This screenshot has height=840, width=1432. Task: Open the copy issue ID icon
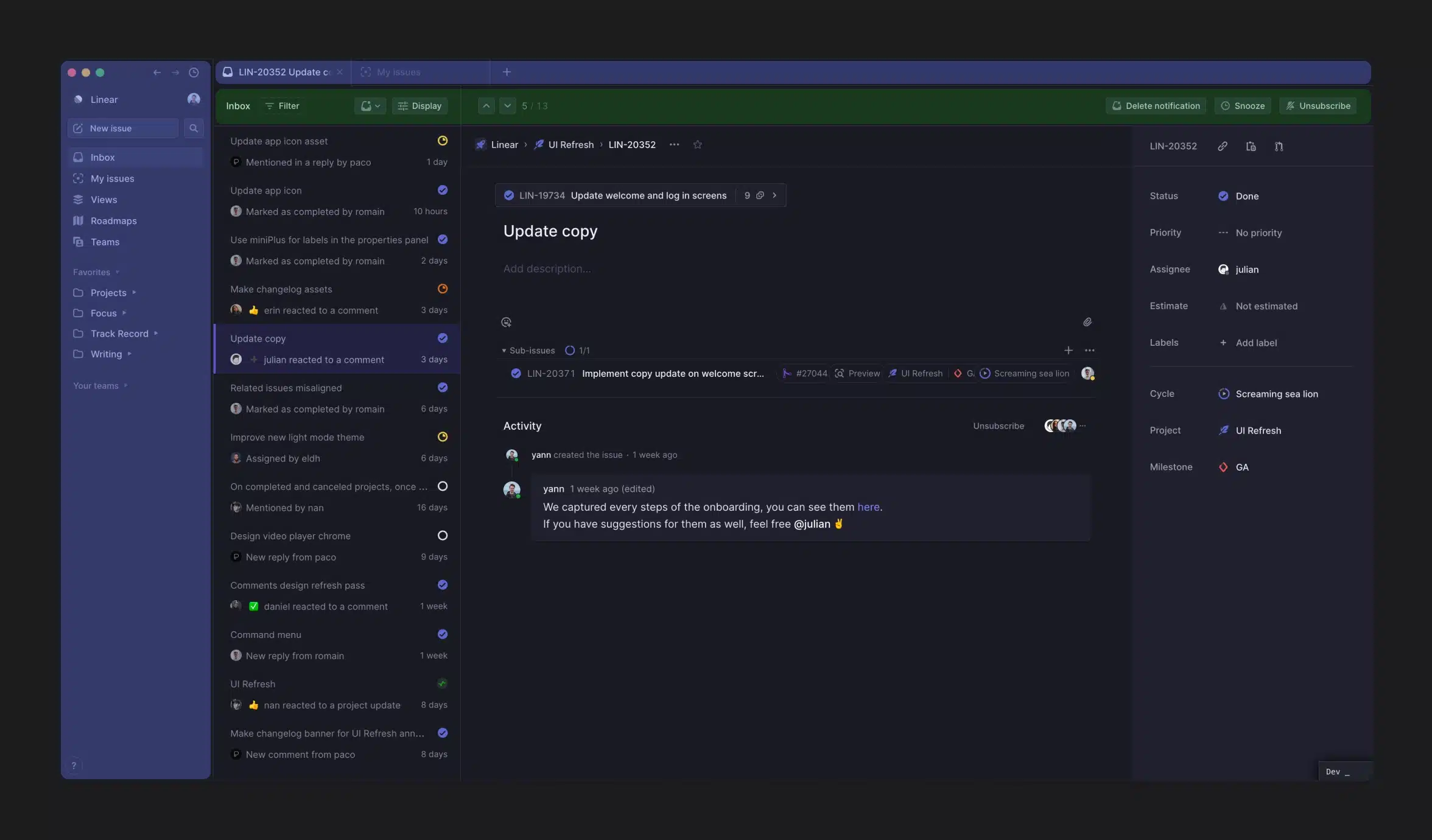[1251, 146]
